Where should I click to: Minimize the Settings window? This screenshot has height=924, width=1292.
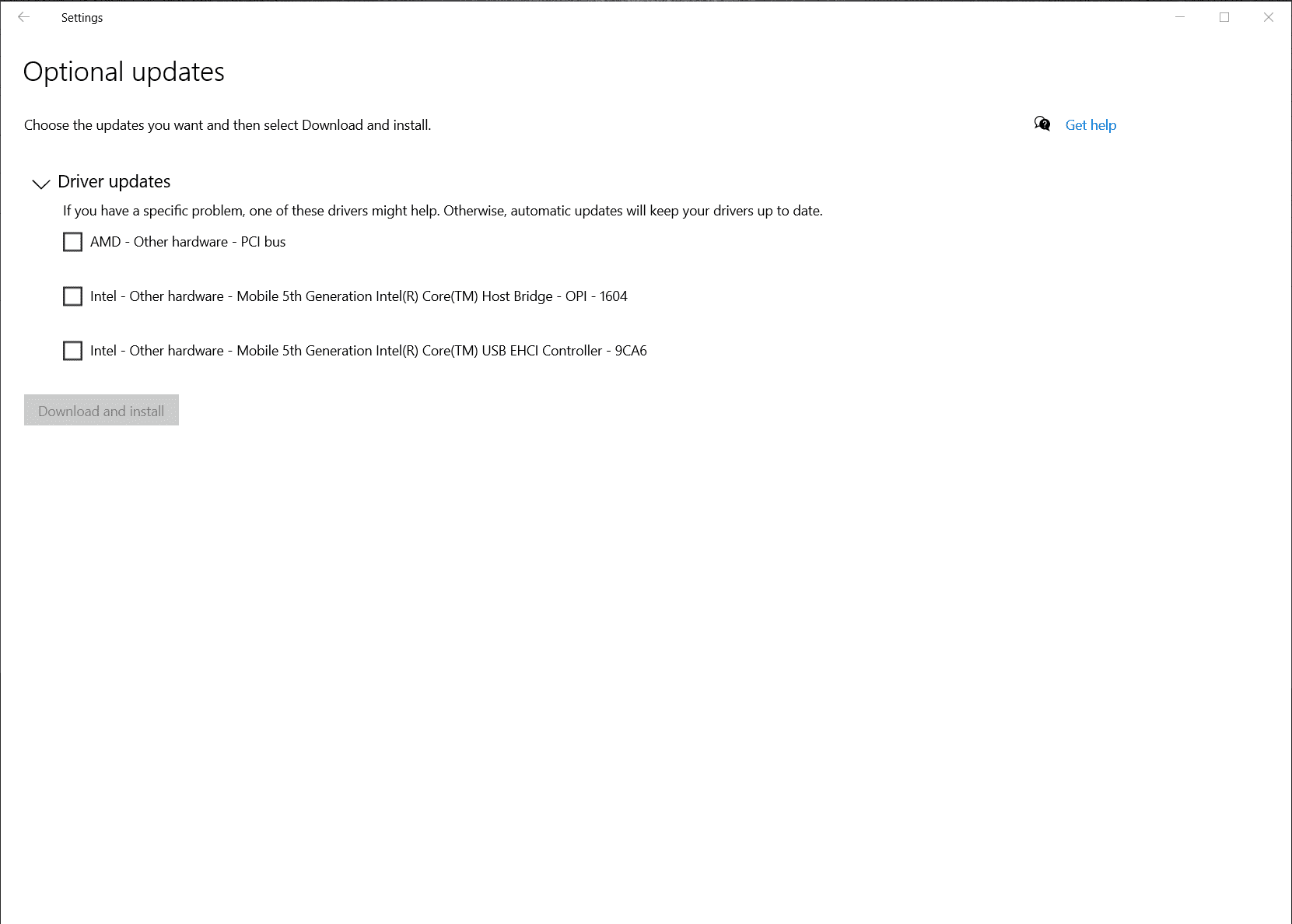tap(1180, 17)
